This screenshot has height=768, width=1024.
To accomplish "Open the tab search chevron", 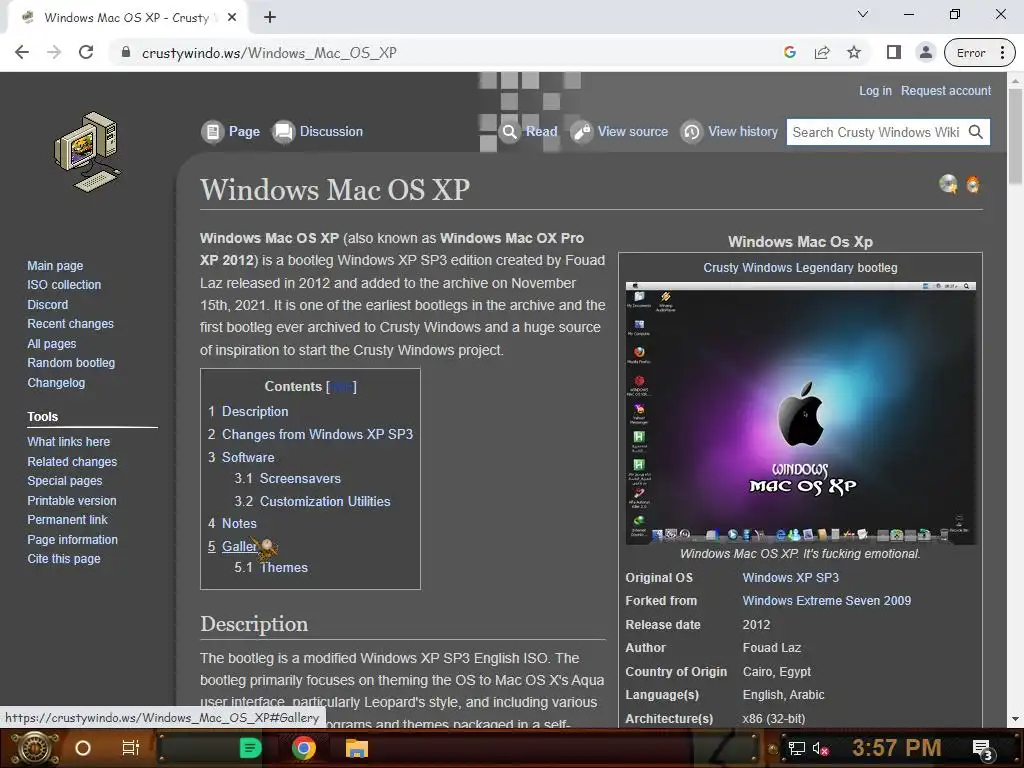I will pos(863,14).
